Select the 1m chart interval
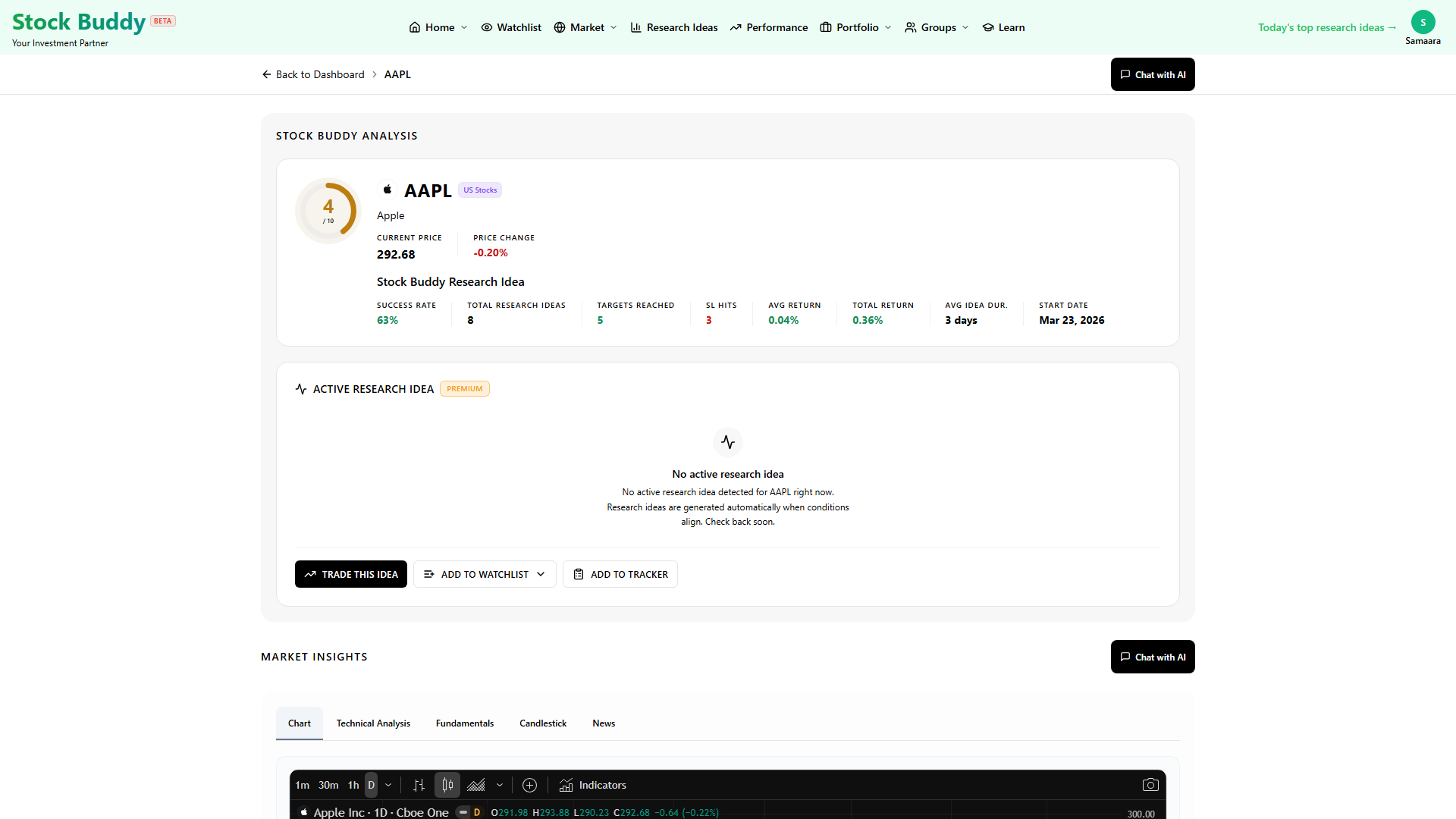The height and width of the screenshot is (819, 1456). [303, 785]
